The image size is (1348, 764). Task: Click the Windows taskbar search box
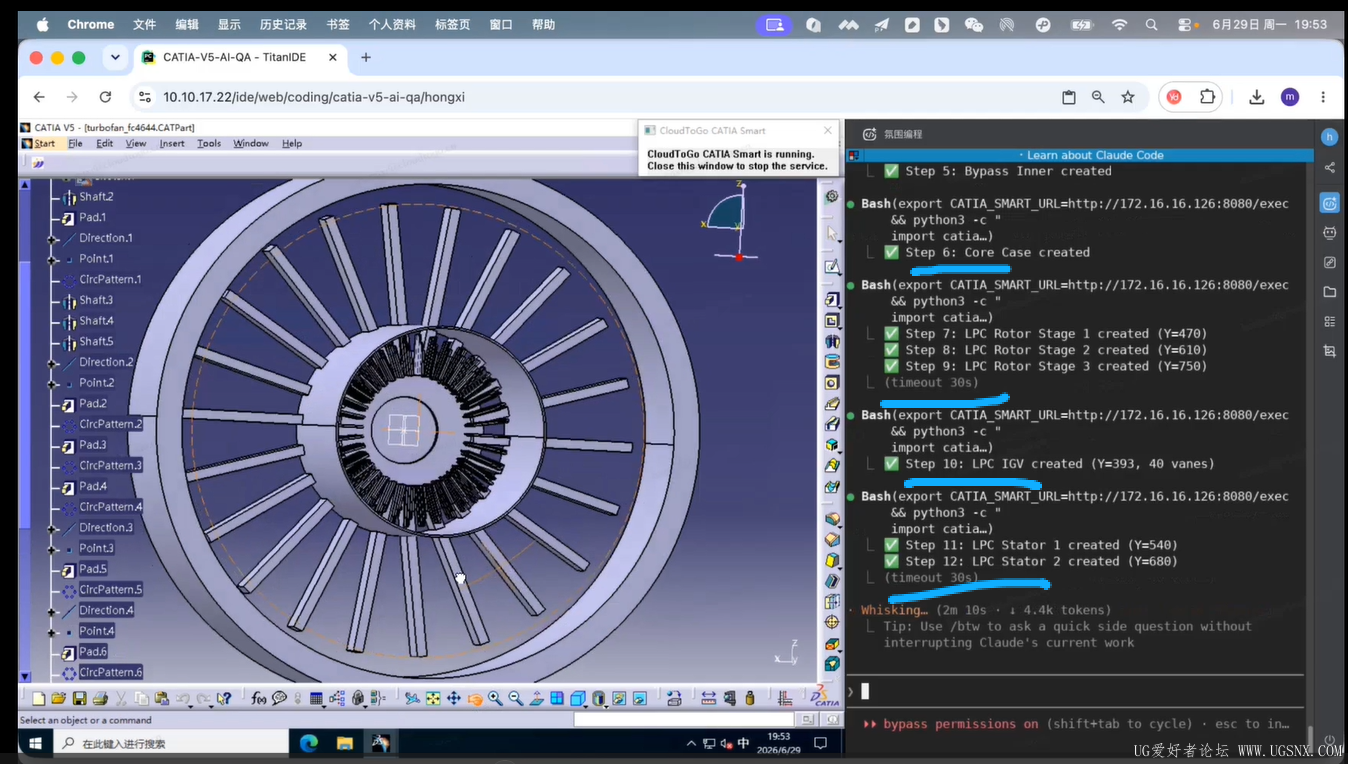(170, 743)
